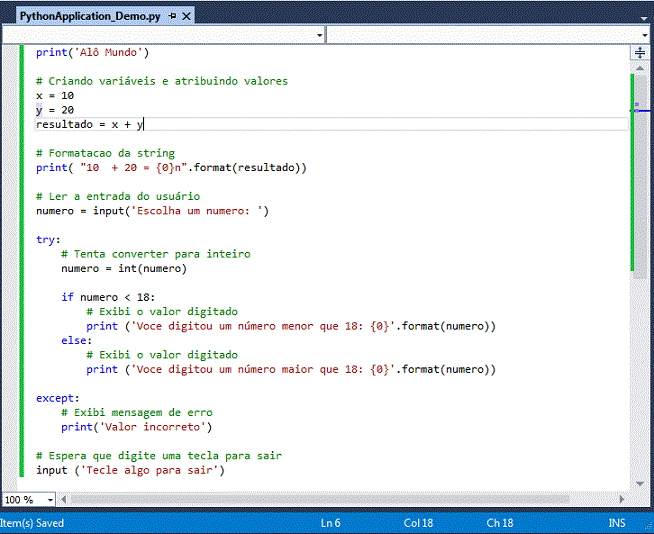Click the comment '# Criando variáveis e atribuindo valores'
This screenshot has height=534, width=654.
(162, 81)
